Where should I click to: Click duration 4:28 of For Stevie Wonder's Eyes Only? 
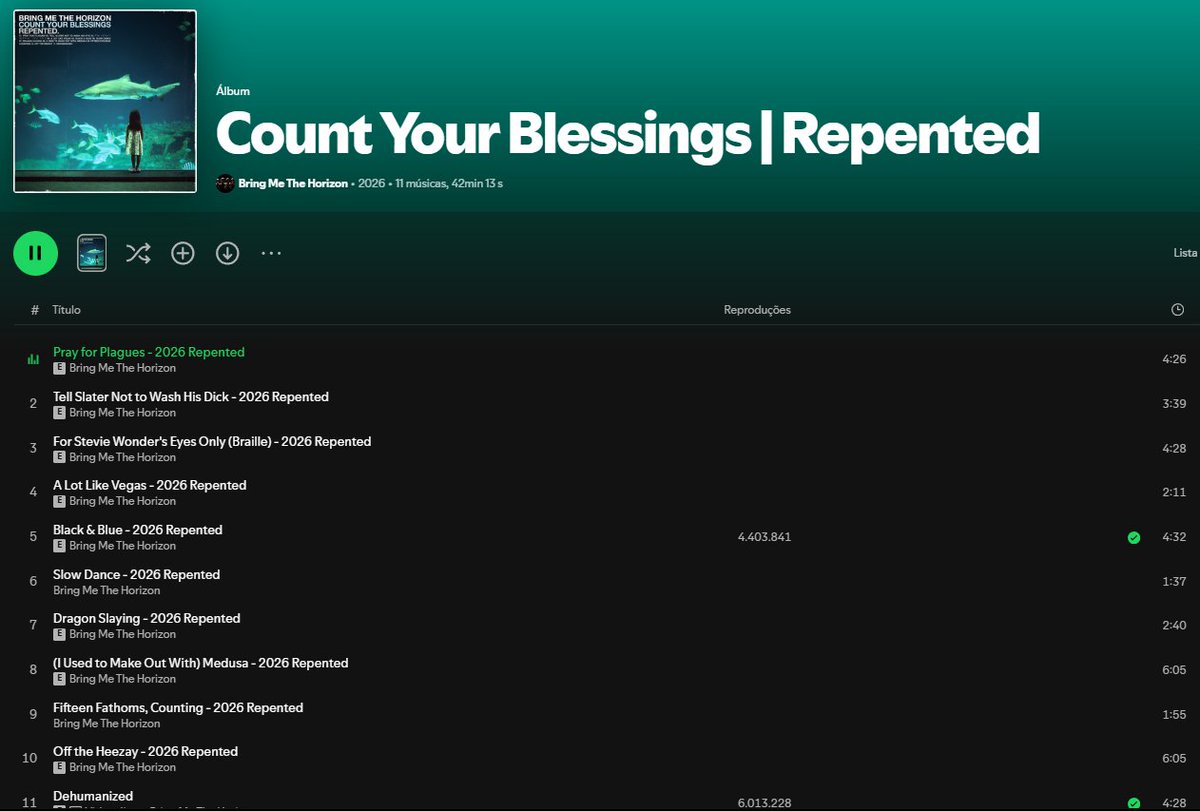1174,448
